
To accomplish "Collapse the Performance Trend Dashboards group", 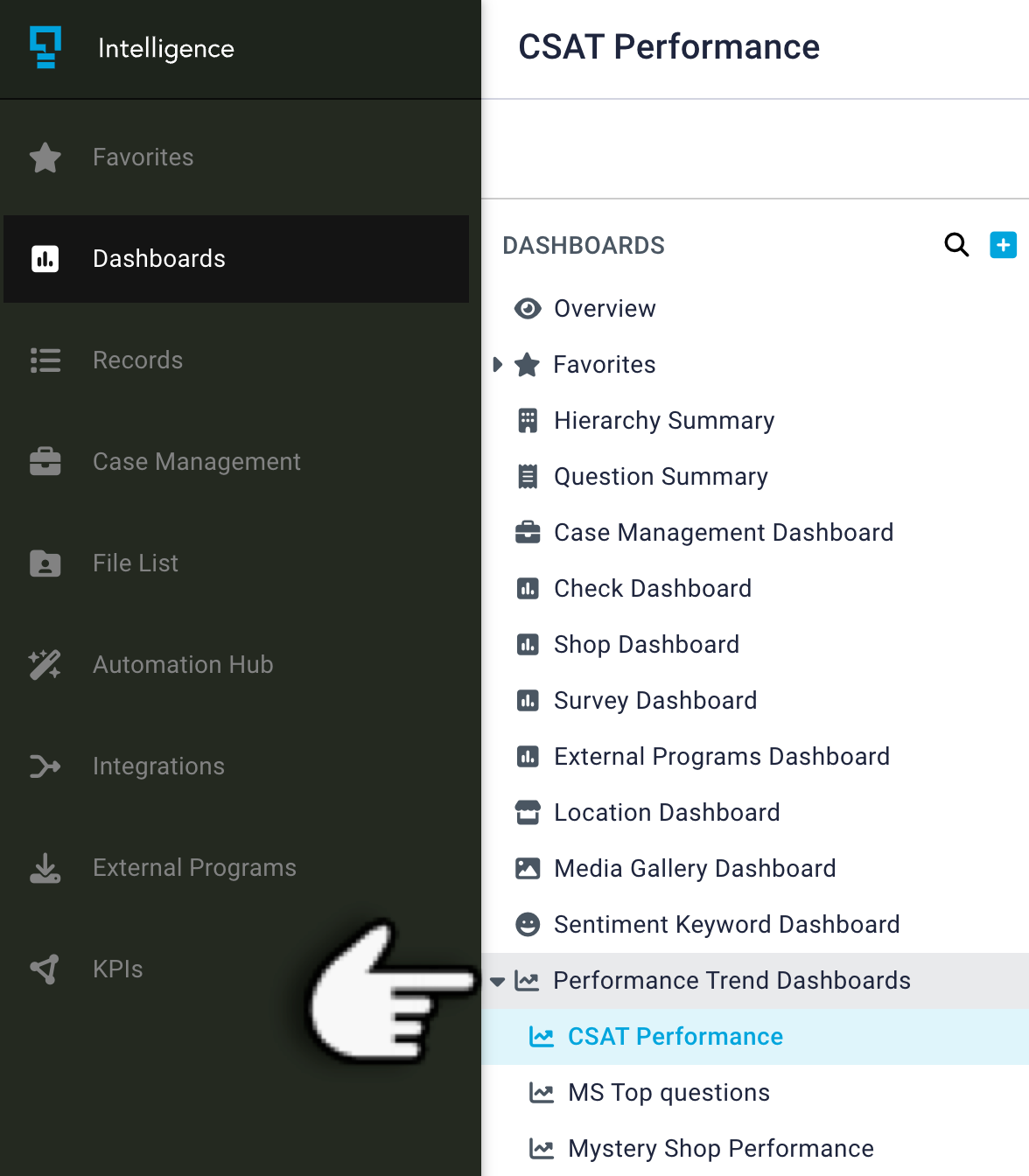I will [497, 981].
